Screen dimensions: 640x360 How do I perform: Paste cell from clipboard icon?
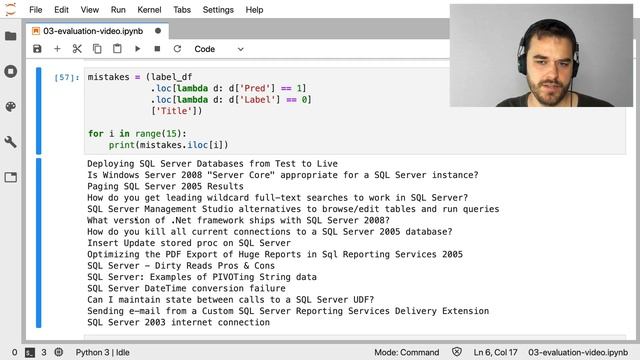pyautogui.click(x=117, y=49)
